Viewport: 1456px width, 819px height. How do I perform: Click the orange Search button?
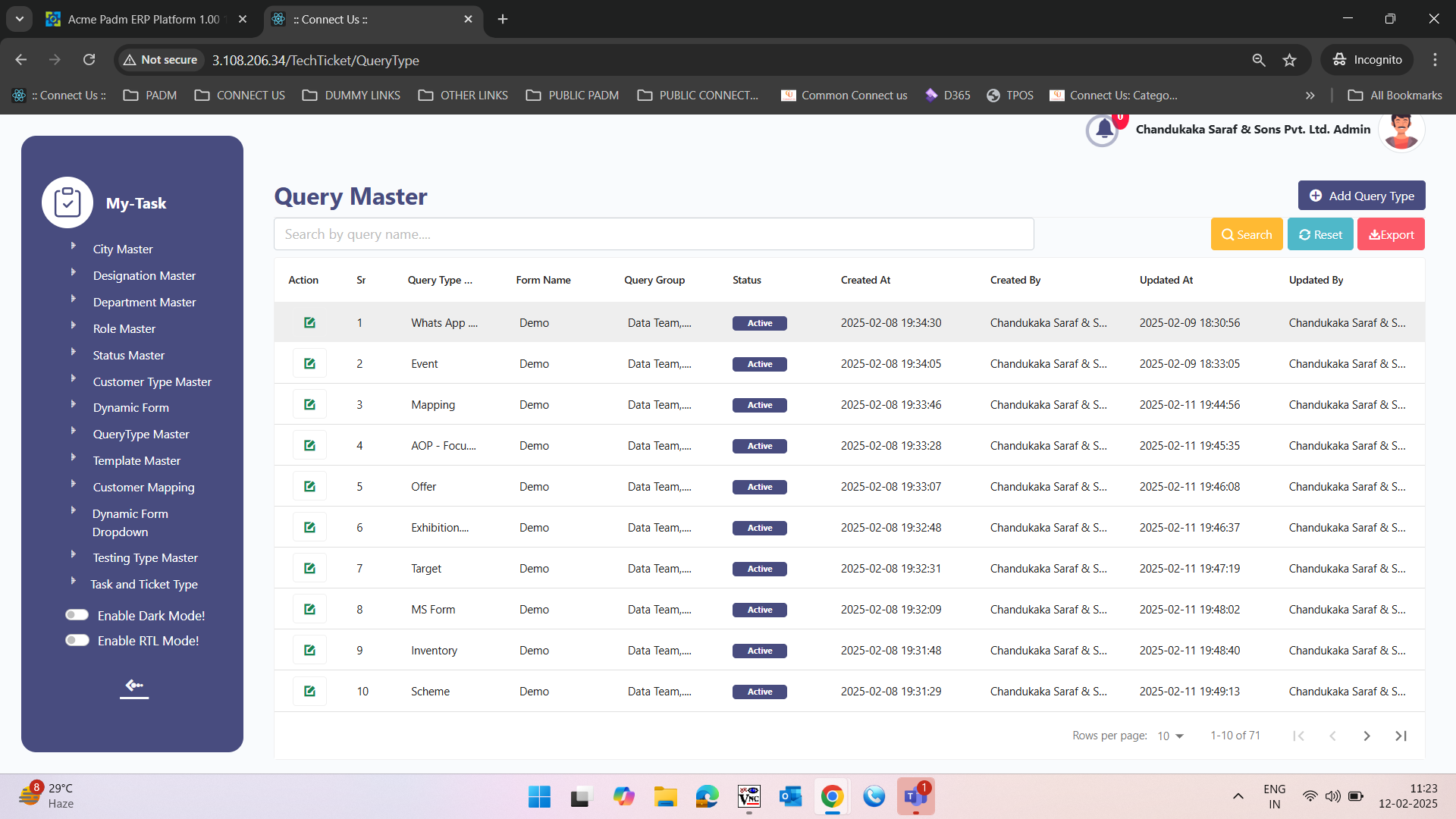tap(1247, 234)
